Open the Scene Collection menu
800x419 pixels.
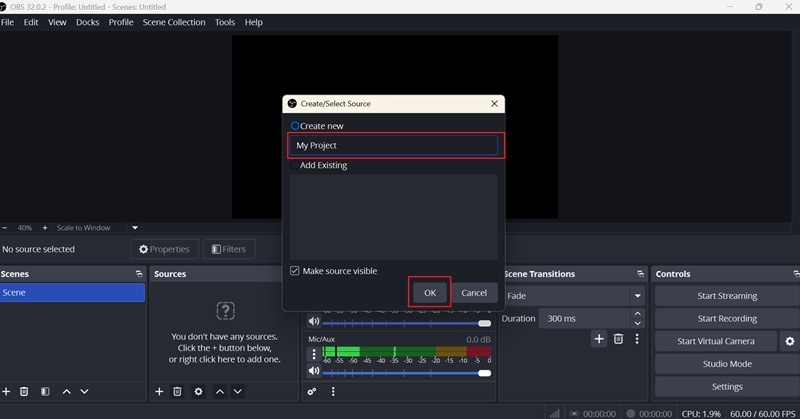point(174,22)
